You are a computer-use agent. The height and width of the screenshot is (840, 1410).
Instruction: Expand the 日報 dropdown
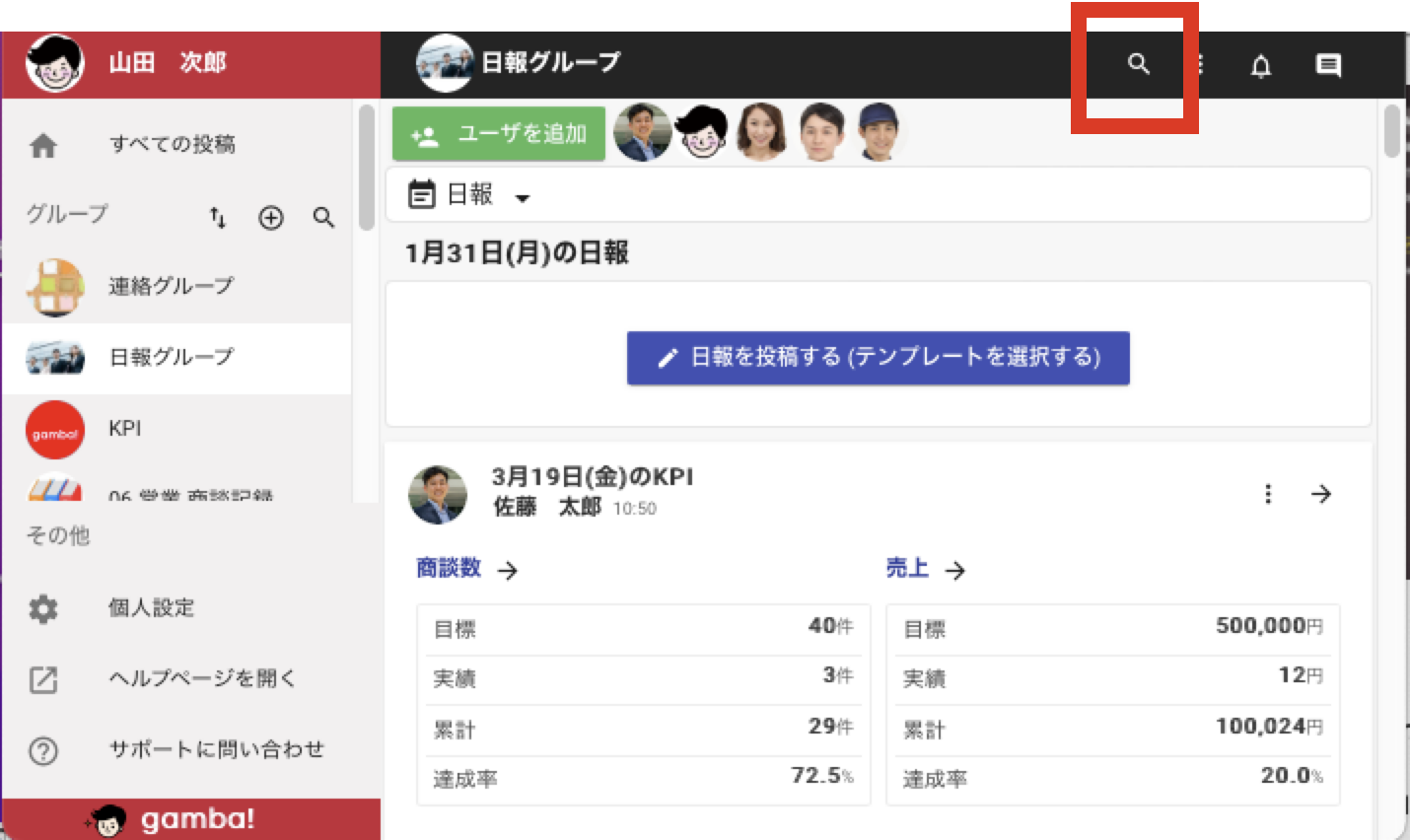tap(470, 195)
